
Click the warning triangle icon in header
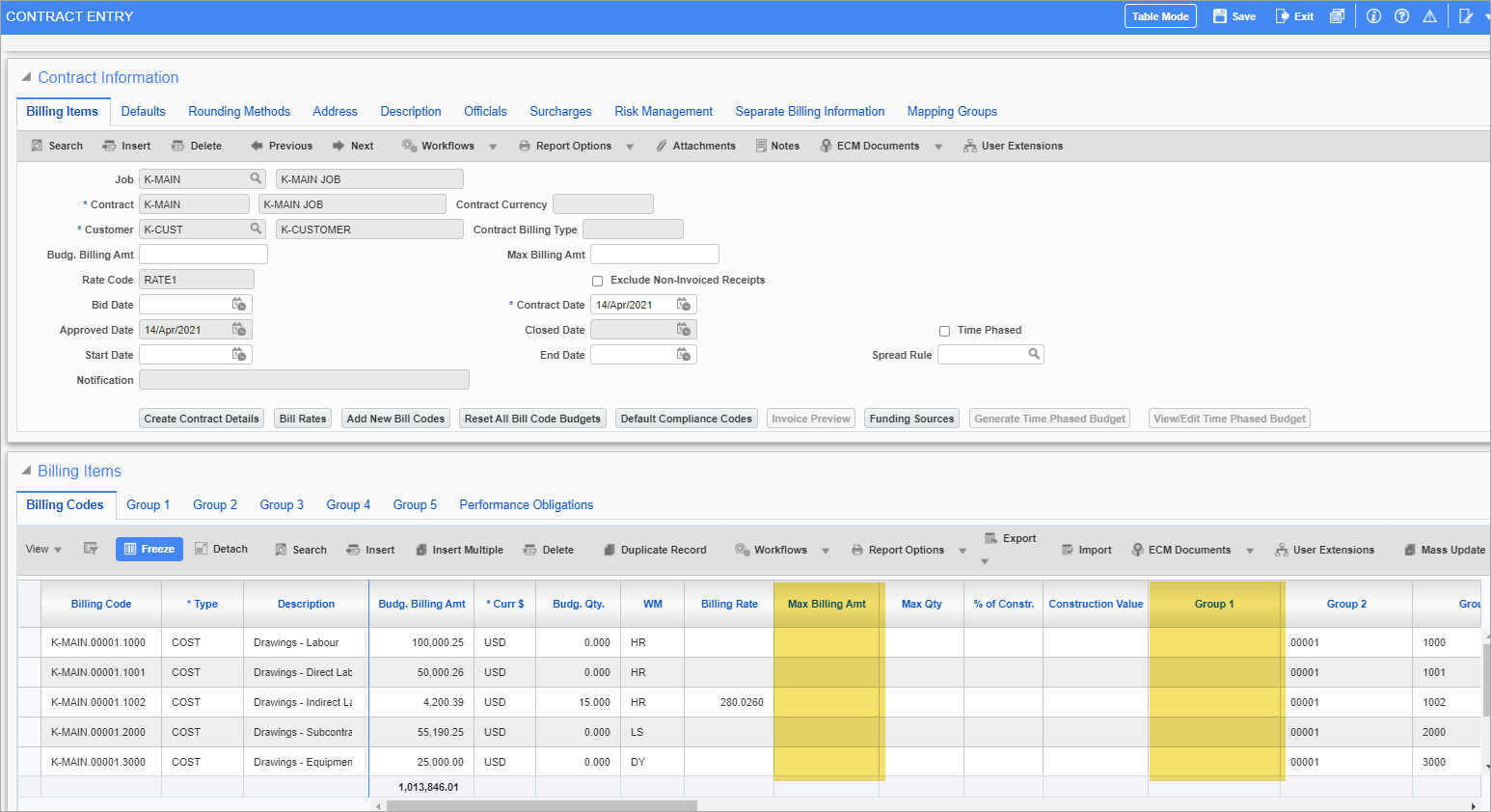click(x=1429, y=16)
